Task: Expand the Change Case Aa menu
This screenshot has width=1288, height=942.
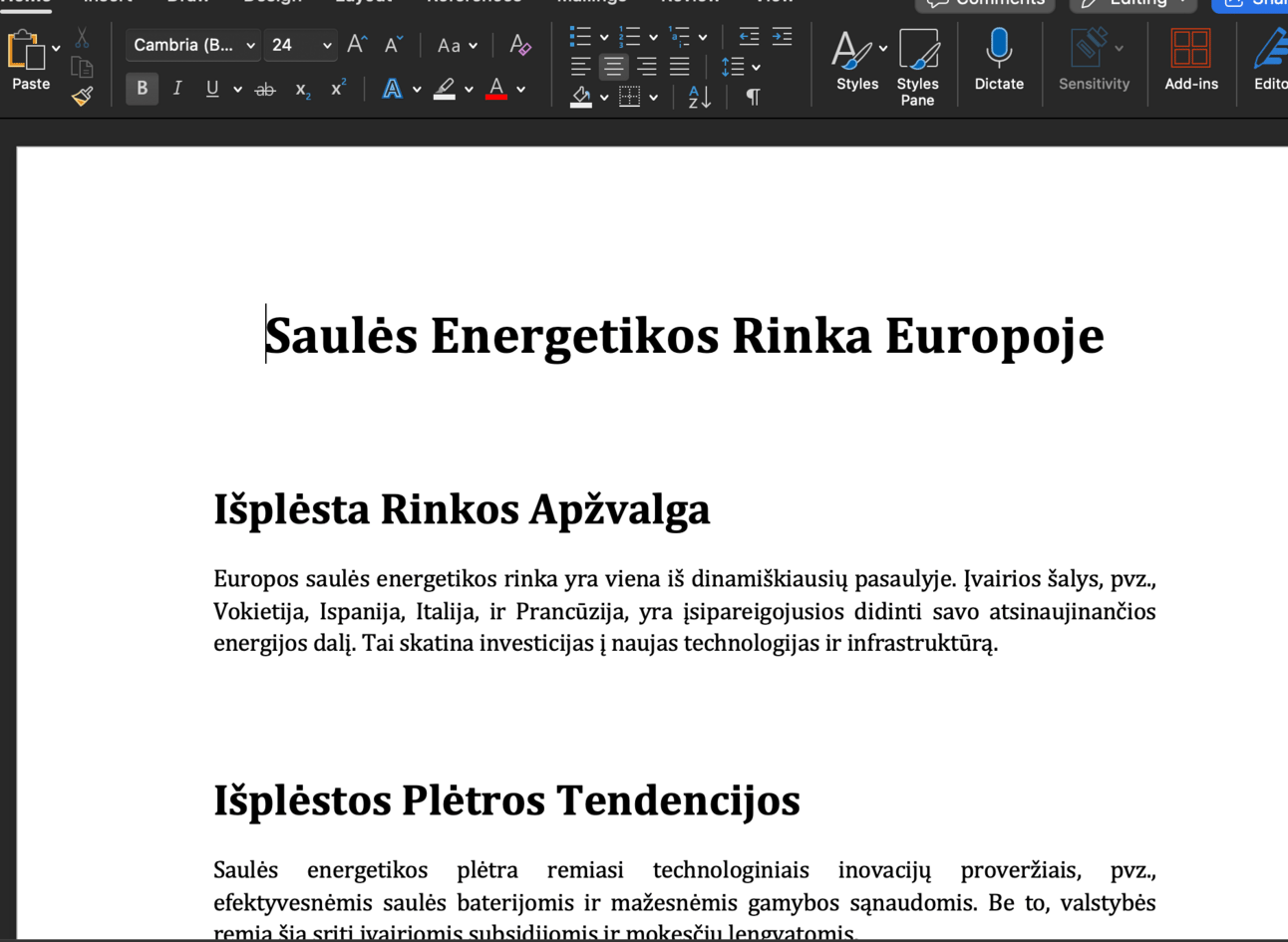Action: 458,46
